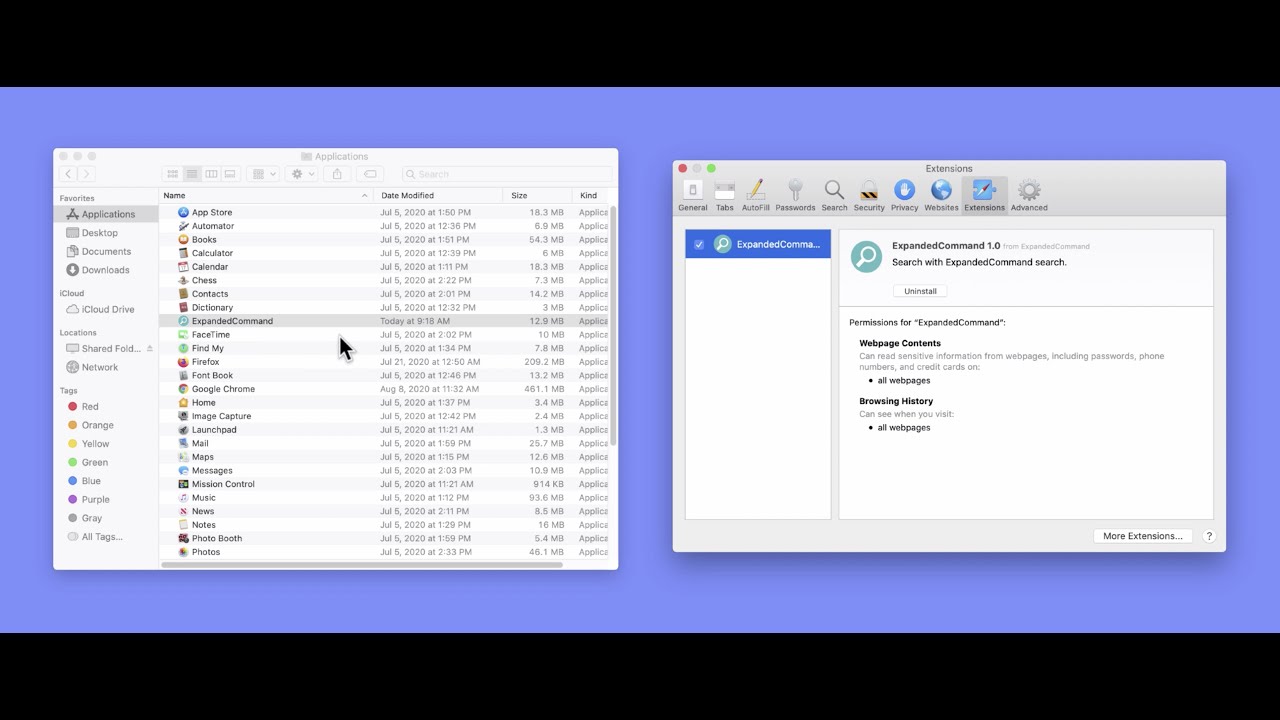Open Downloads in Finder sidebar
This screenshot has height=720, width=1280.
pos(105,270)
